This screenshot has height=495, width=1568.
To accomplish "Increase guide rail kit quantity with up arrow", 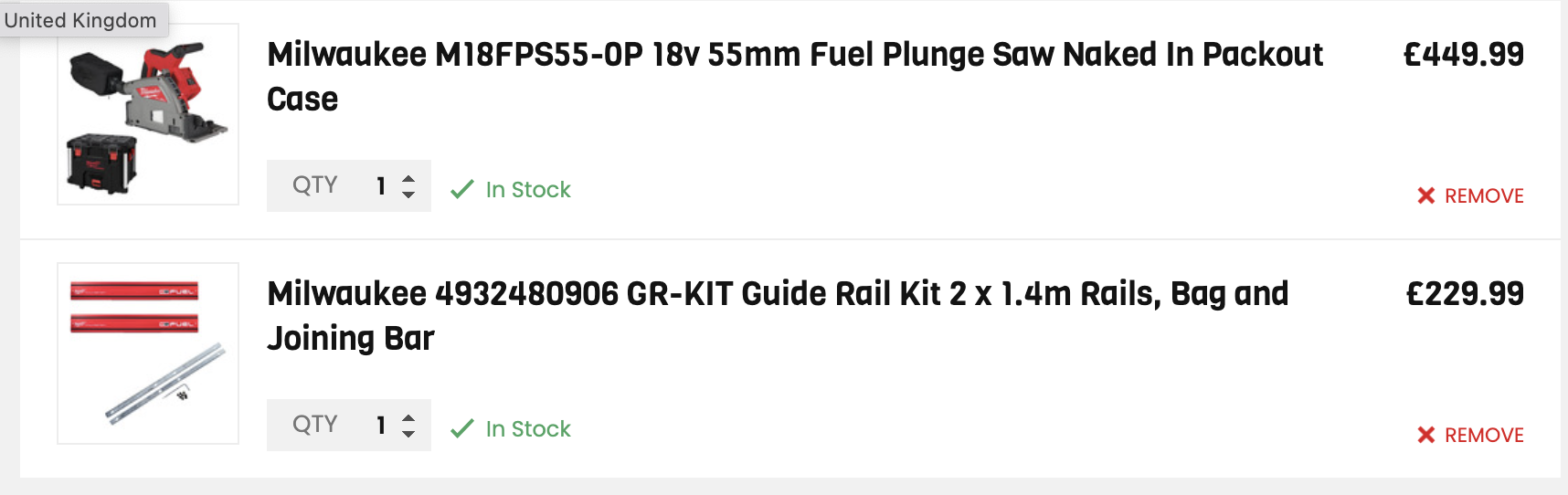I will pyautogui.click(x=408, y=418).
